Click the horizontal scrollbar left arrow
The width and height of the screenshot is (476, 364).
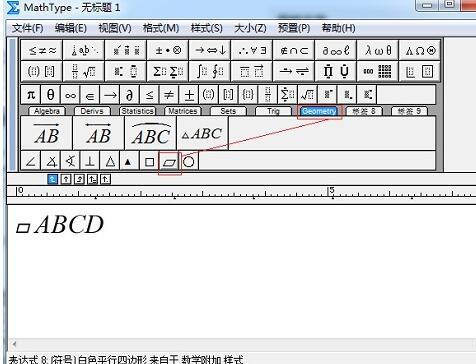coord(14,343)
